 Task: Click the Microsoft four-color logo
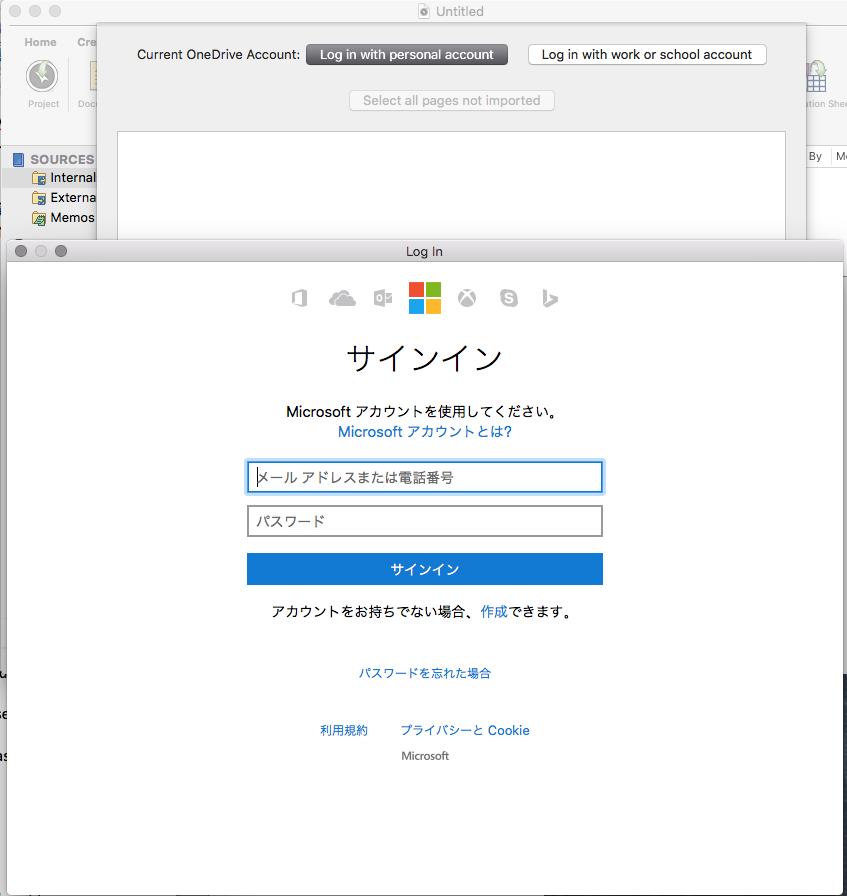click(425, 298)
